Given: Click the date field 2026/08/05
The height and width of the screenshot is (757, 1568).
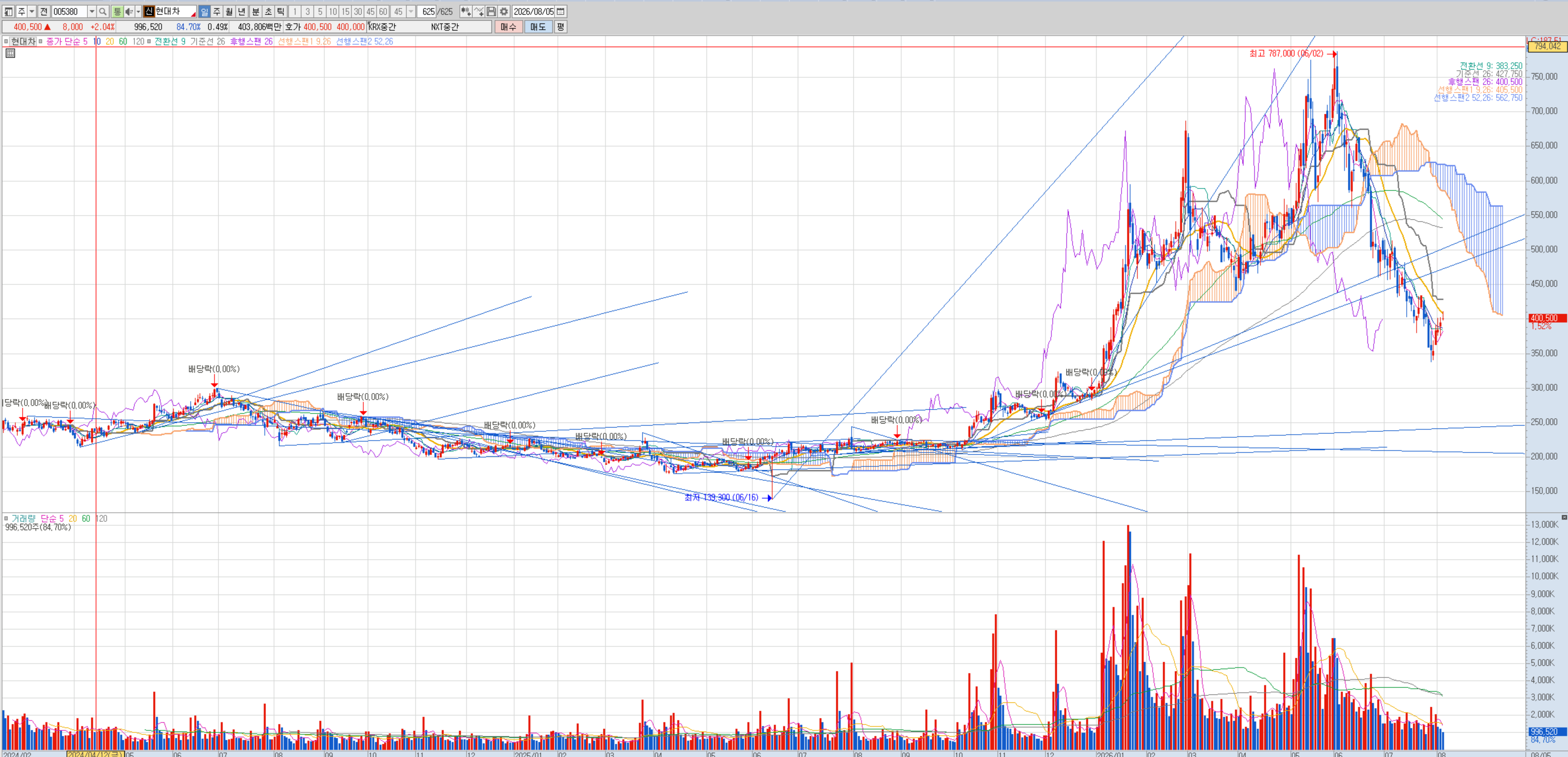Looking at the screenshot, I should point(534,11).
